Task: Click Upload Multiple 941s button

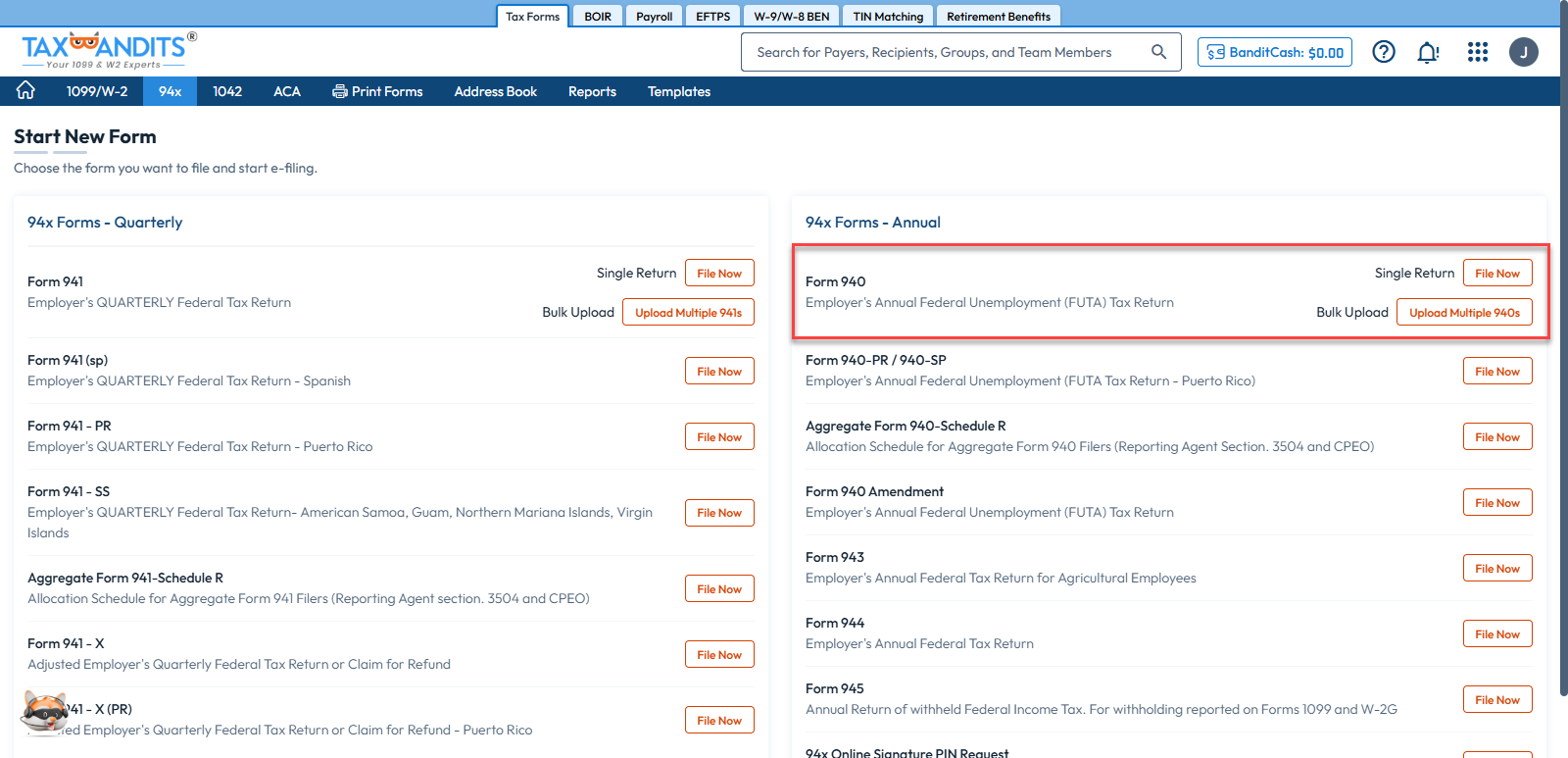Action: 688,313
